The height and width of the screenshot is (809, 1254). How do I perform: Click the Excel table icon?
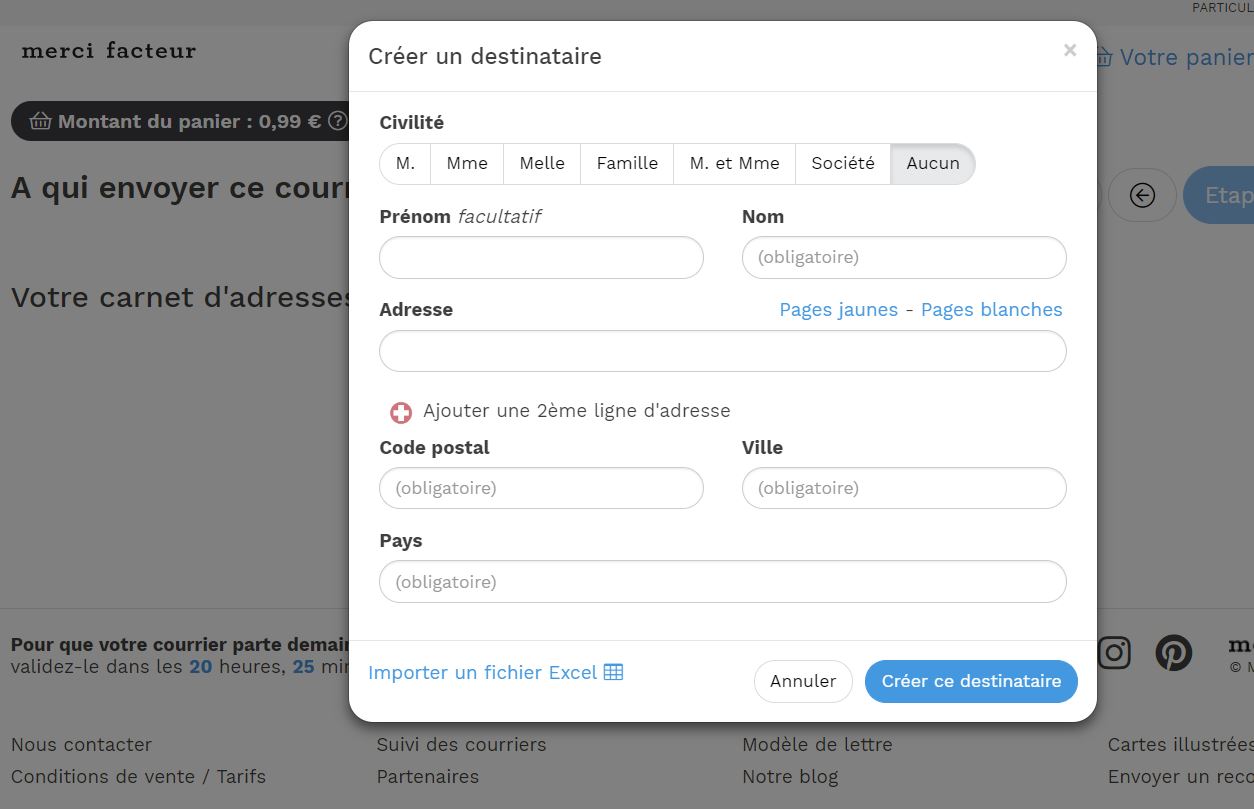(x=613, y=672)
